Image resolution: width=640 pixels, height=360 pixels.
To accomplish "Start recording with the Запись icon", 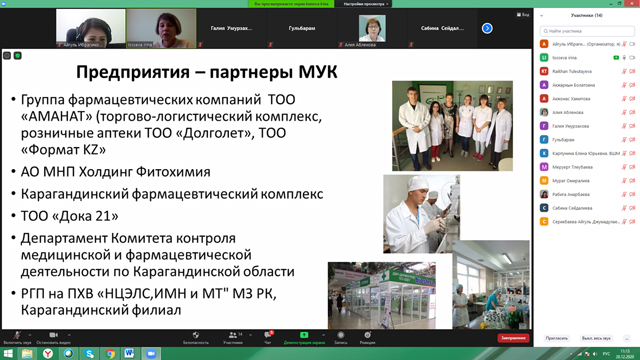I will click(340, 335).
